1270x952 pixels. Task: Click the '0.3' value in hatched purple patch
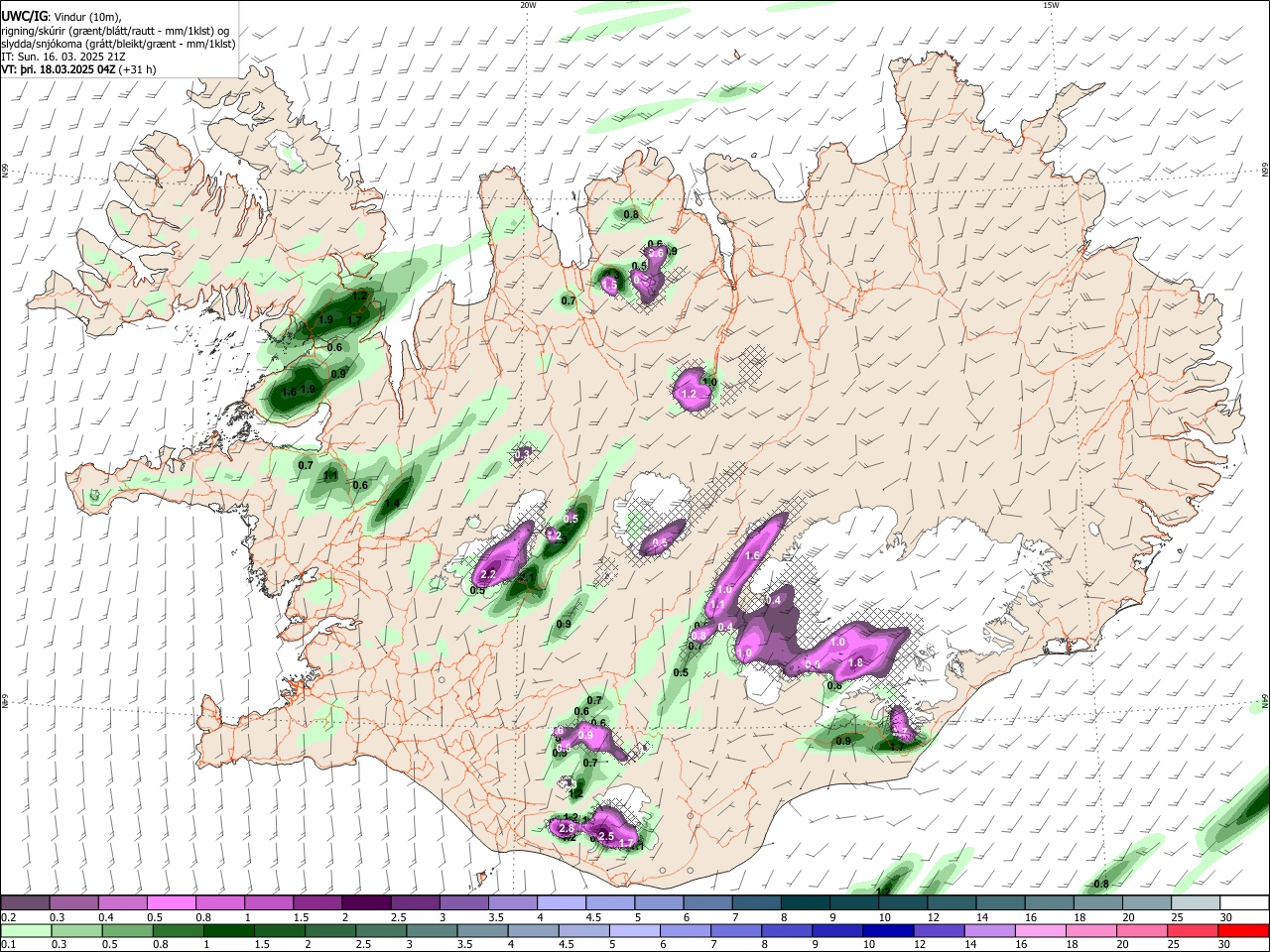click(x=523, y=453)
